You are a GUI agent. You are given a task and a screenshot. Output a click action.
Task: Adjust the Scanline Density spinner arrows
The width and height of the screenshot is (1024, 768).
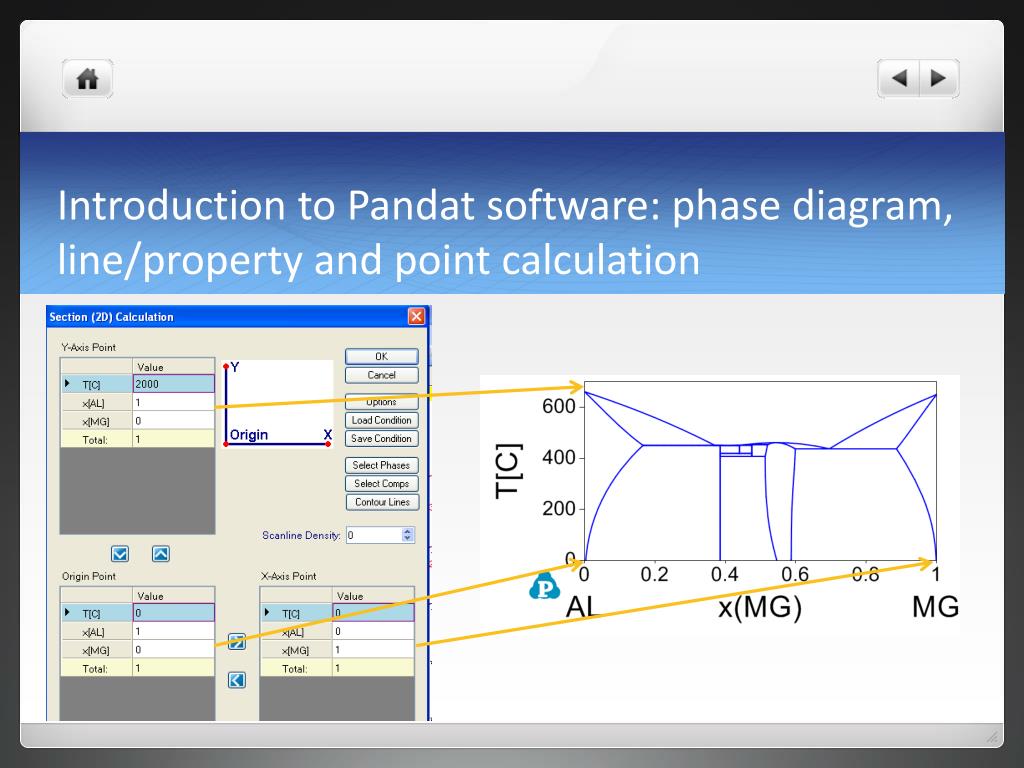coord(408,535)
